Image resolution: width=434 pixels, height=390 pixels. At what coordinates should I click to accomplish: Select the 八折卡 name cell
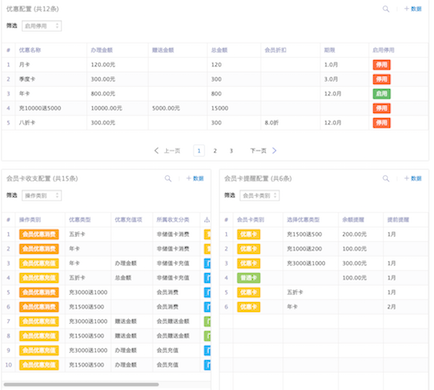pyautogui.click(x=27, y=123)
